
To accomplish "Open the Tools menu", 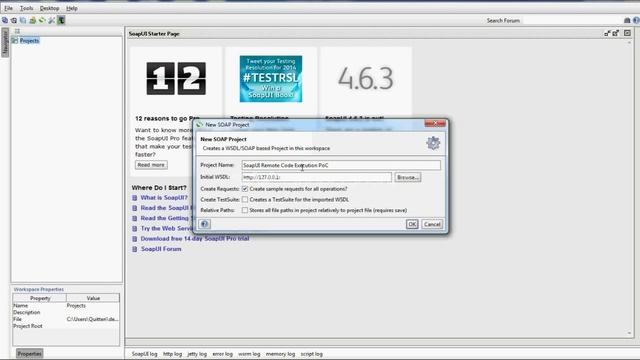I will point(27,8).
